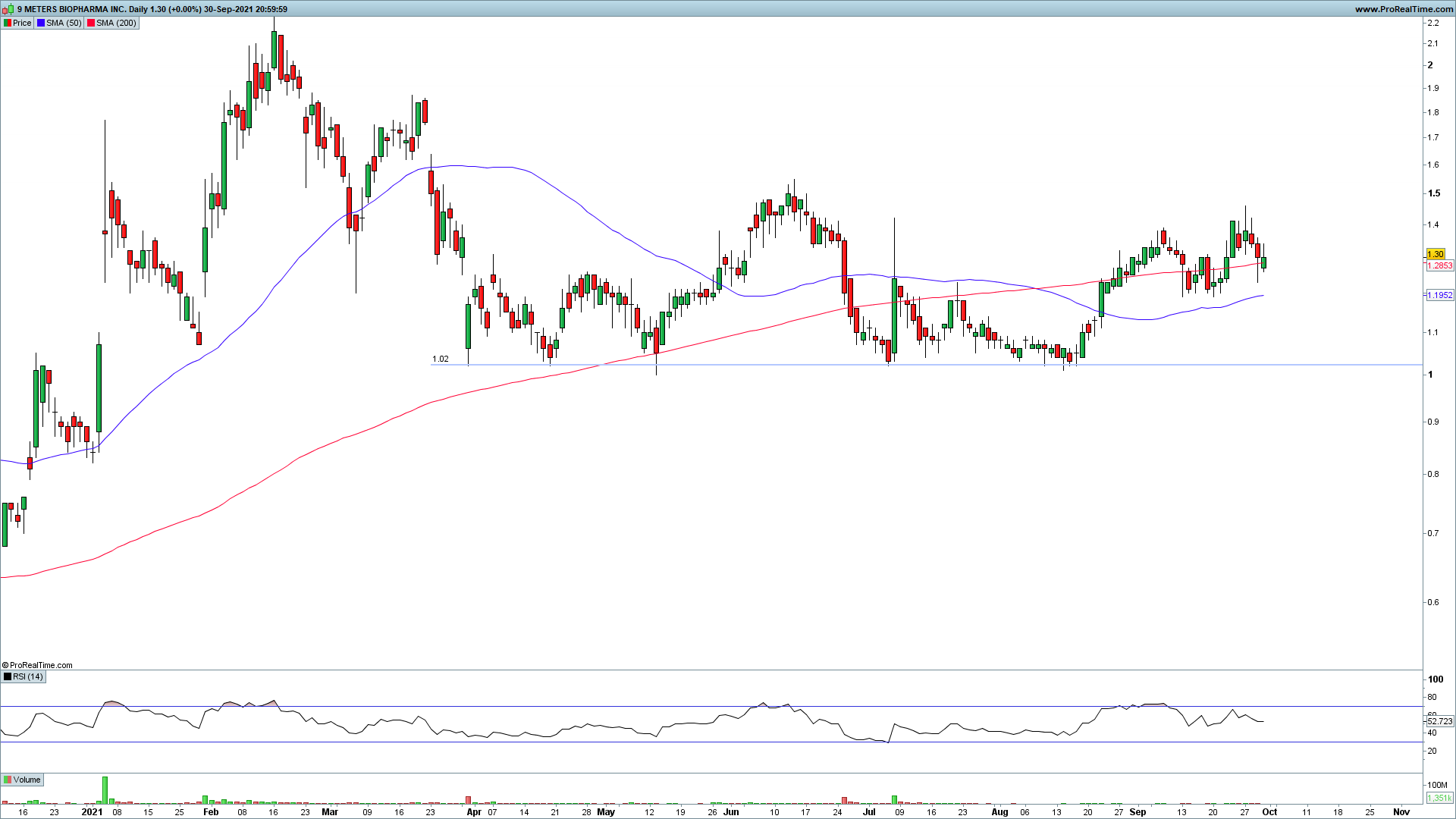
Task: Click the Price indicator label
Action: (x=22, y=23)
